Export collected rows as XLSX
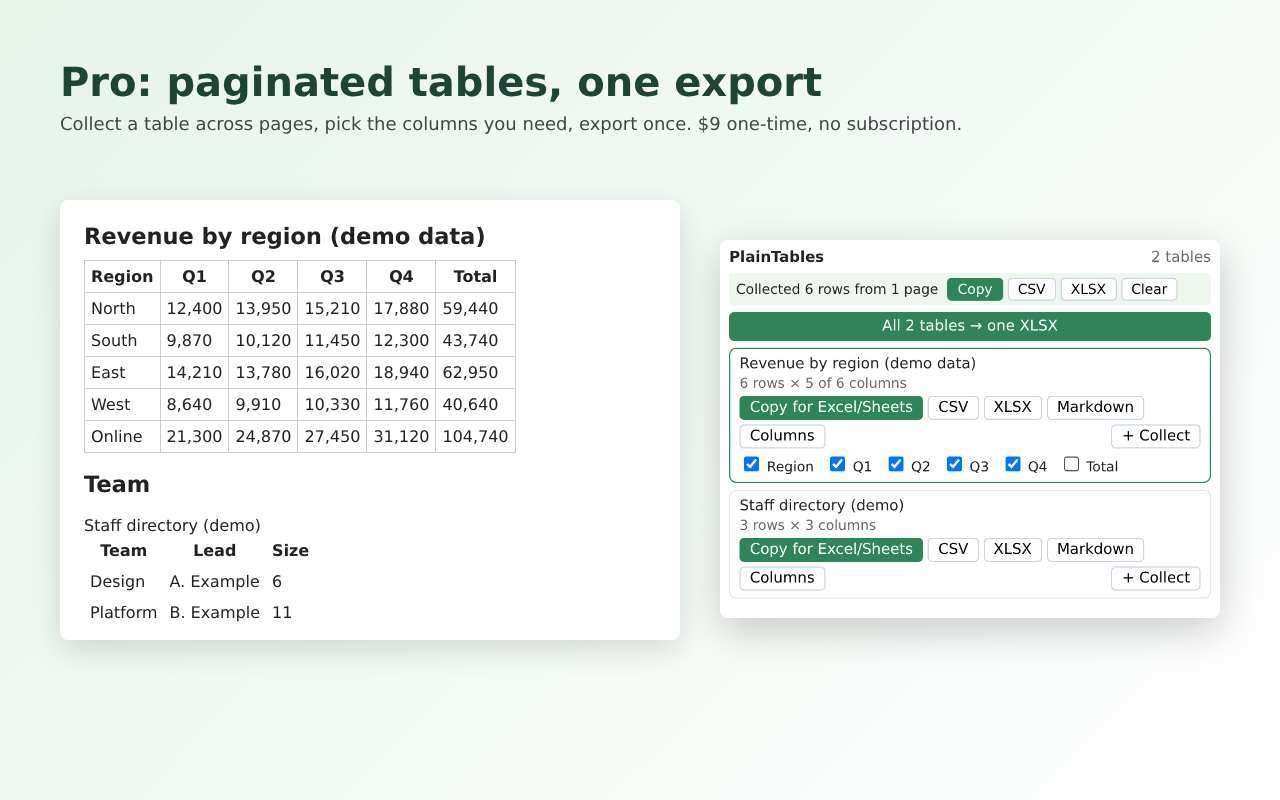 (x=1088, y=289)
